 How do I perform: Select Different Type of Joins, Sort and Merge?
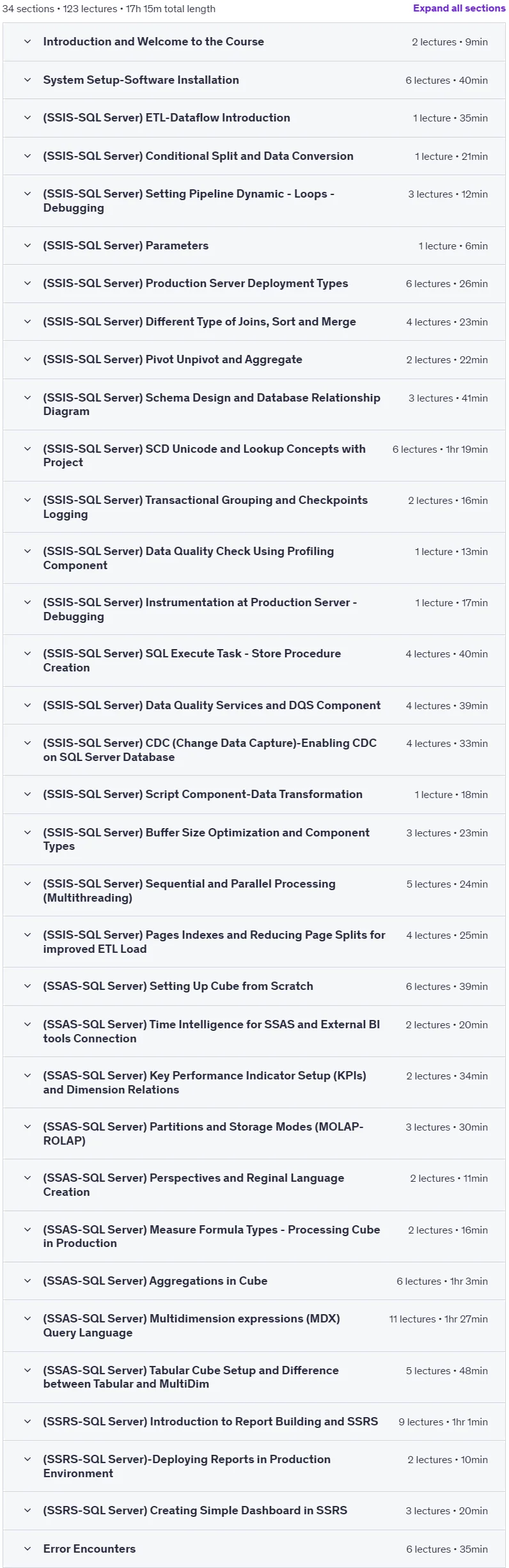pyautogui.click(x=200, y=322)
